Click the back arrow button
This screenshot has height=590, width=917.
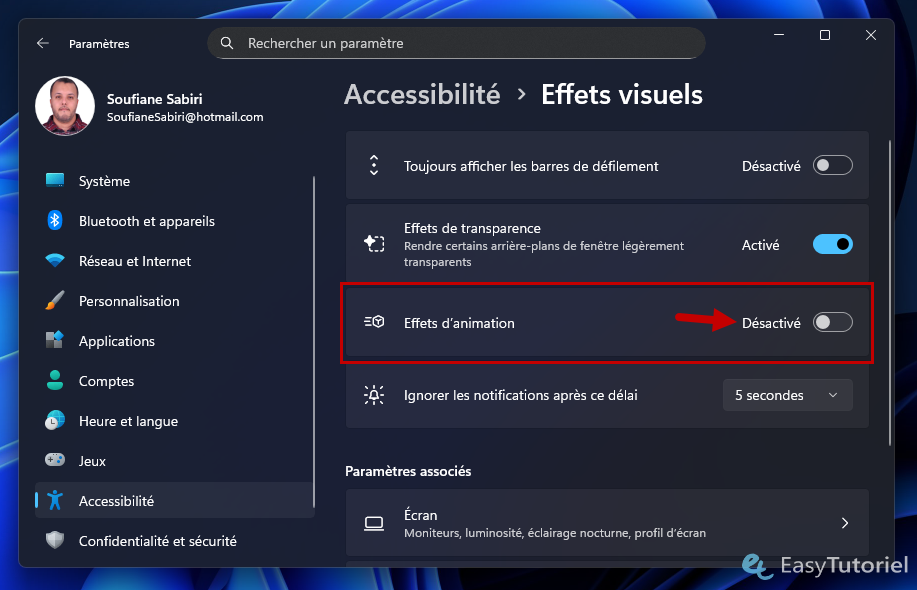pos(41,43)
